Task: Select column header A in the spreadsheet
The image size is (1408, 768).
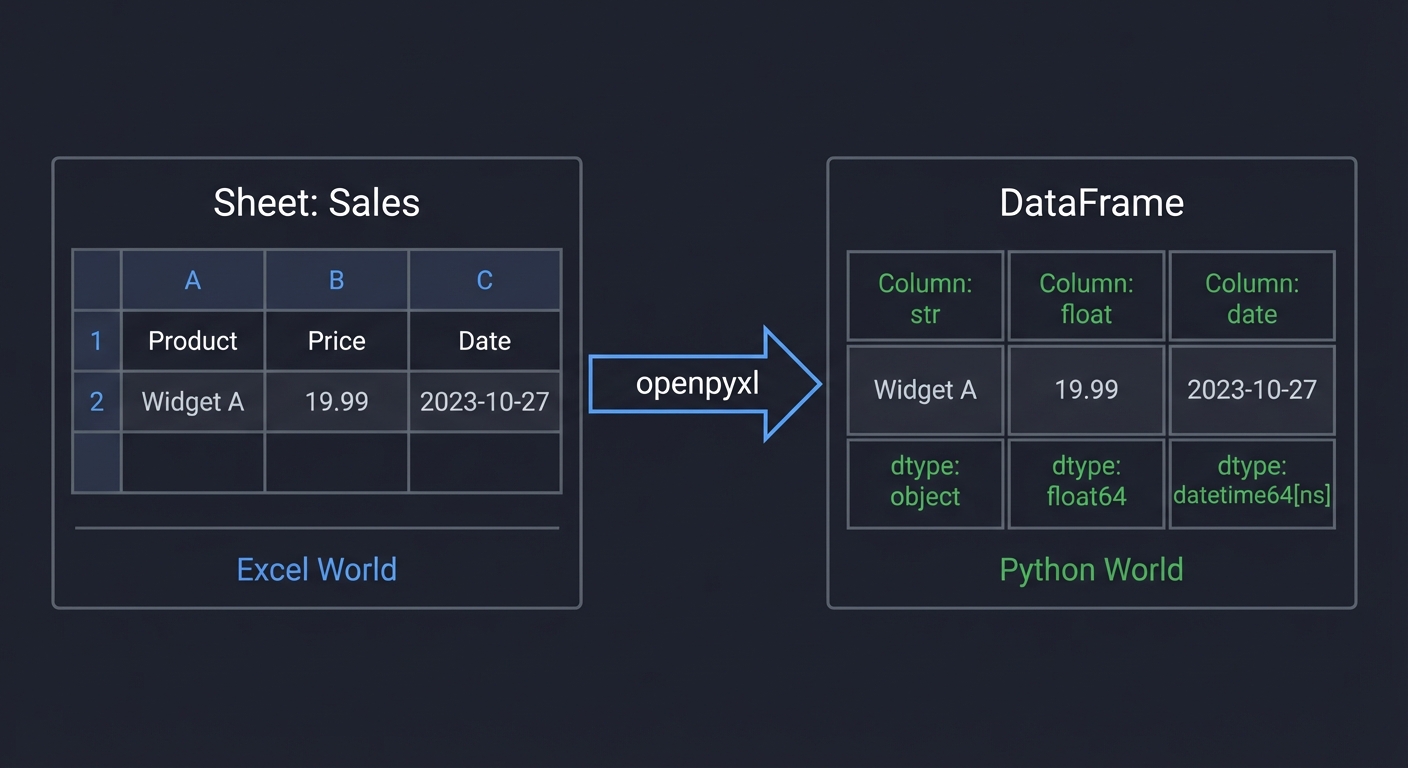Action: pyautogui.click(x=192, y=280)
